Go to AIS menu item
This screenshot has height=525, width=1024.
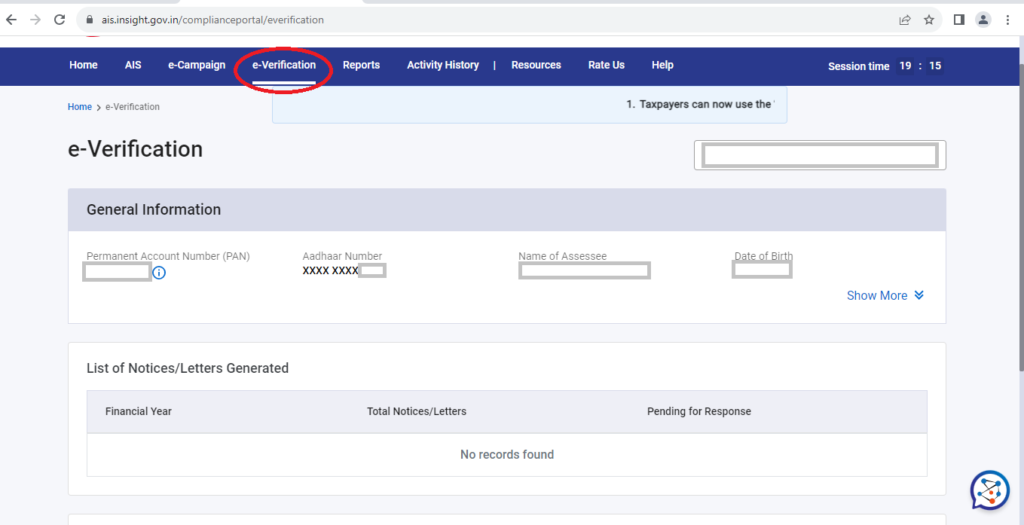coord(133,65)
